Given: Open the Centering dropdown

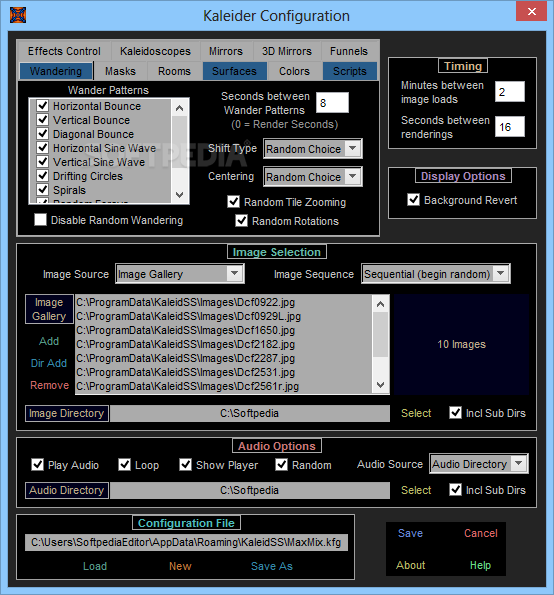Looking at the screenshot, I should [313, 176].
